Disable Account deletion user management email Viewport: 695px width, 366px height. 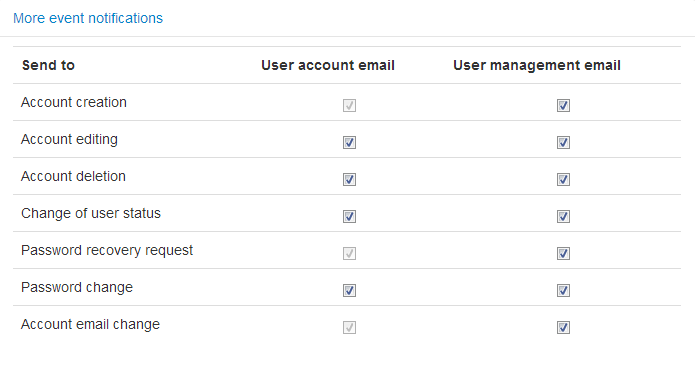pos(563,179)
